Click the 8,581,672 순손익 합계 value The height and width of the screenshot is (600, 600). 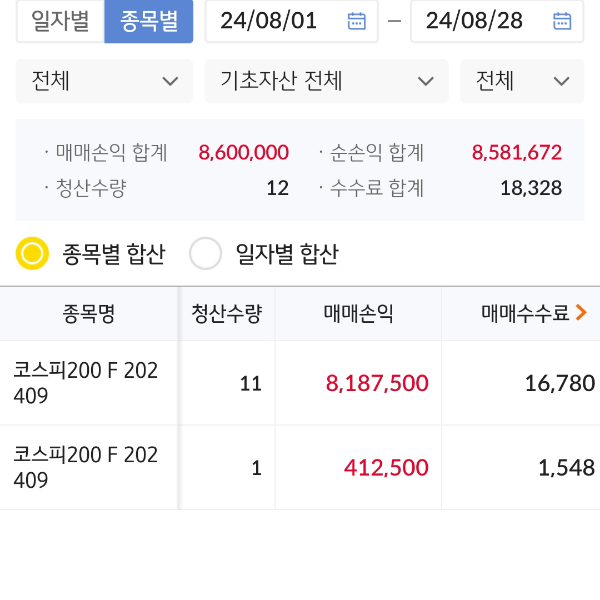click(516, 153)
